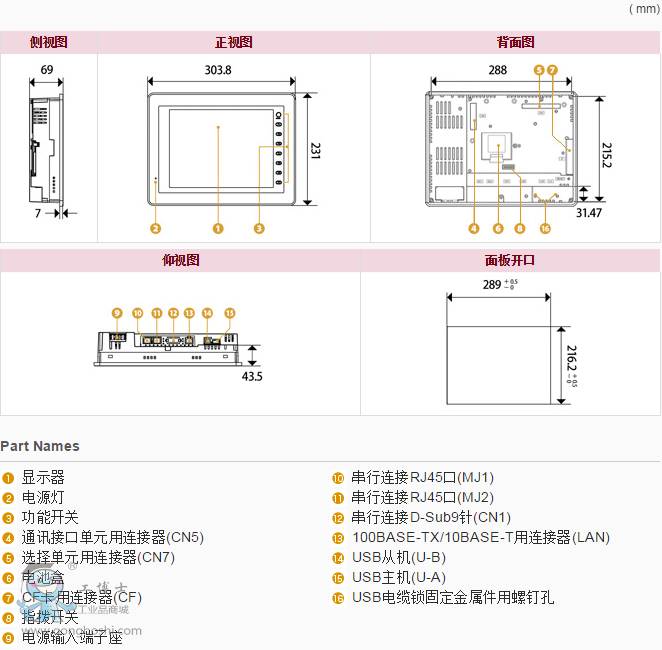The height and width of the screenshot is (650, 662).
Task: Click callout marker 16 under back view
Action: [545, 229]
